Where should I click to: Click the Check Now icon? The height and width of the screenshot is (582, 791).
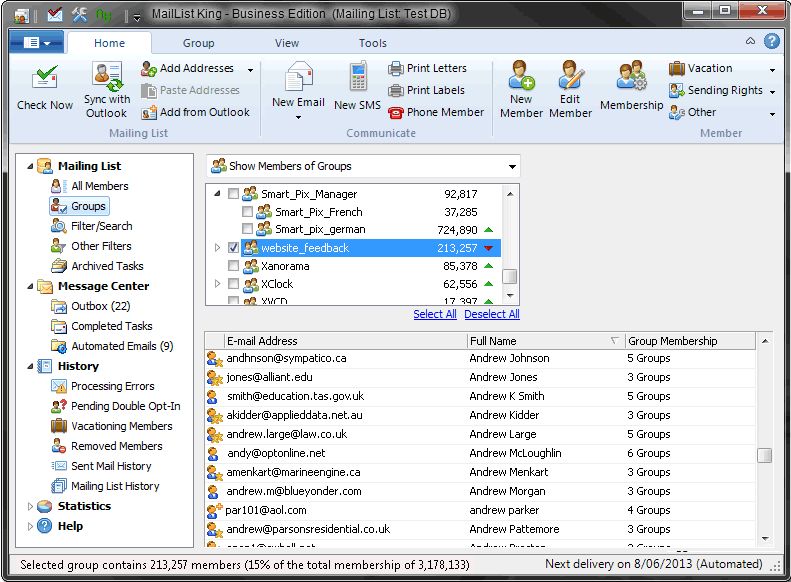(x=45, y=78)
